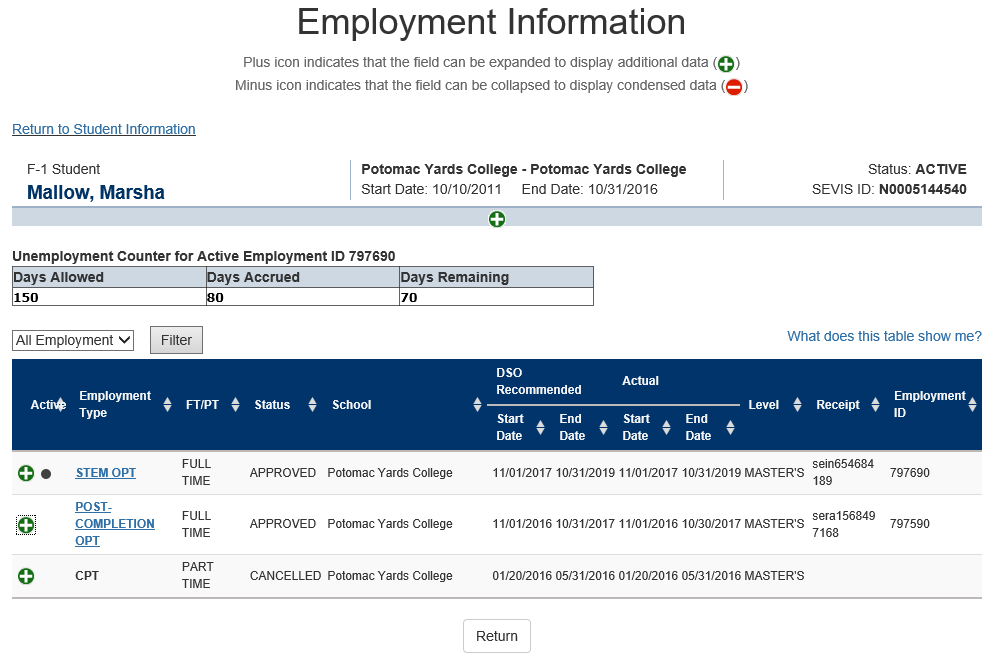The image size is (990, 671).
Task: Click the Filter button
Action: click(176, 340)
